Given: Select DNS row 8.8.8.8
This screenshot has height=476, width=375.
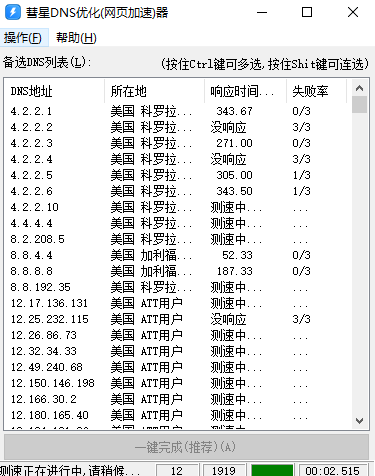Looking at the screenshot, I should coord(177,271).
